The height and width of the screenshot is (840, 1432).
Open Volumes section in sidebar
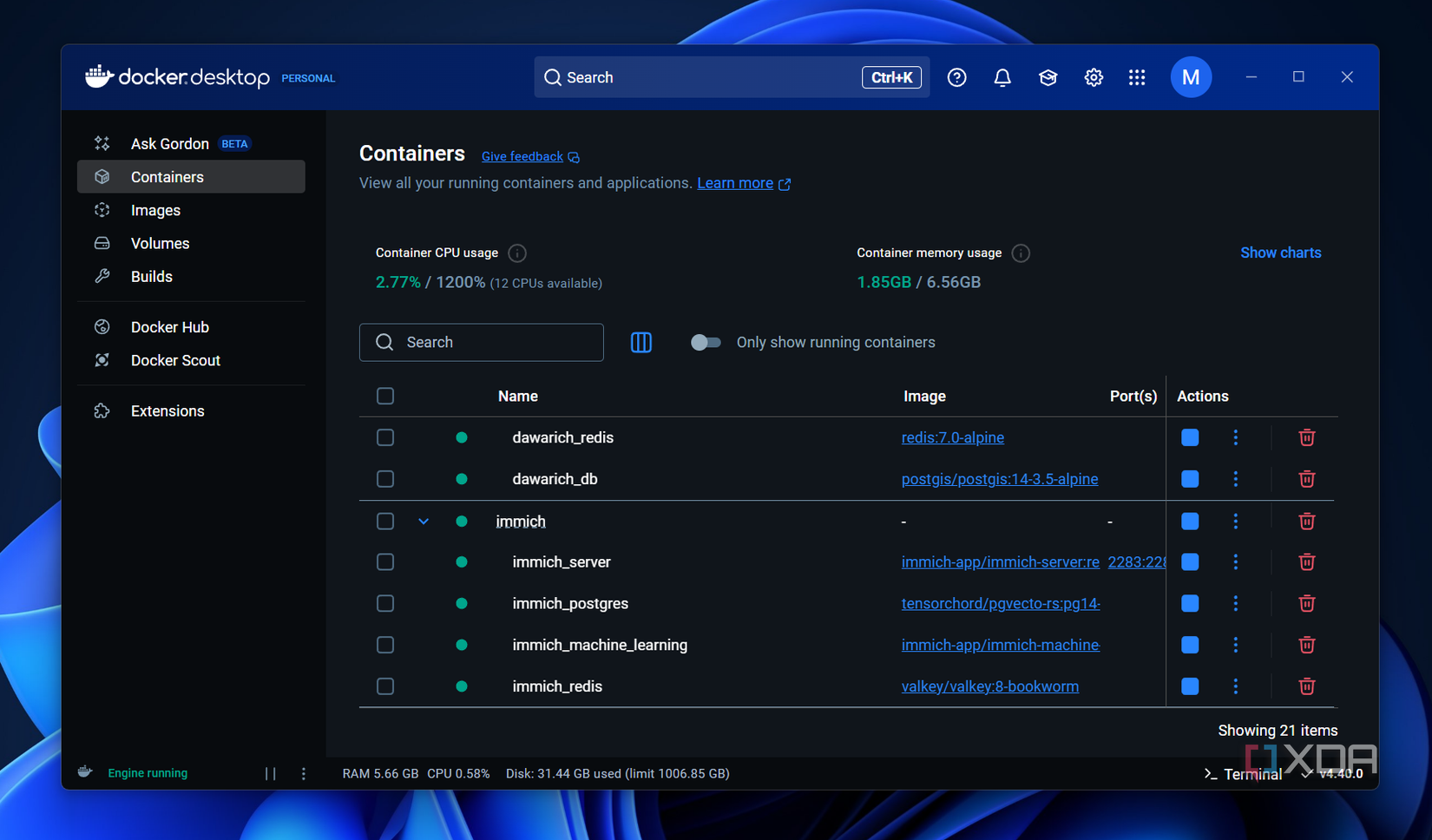[x=160, y=244]
